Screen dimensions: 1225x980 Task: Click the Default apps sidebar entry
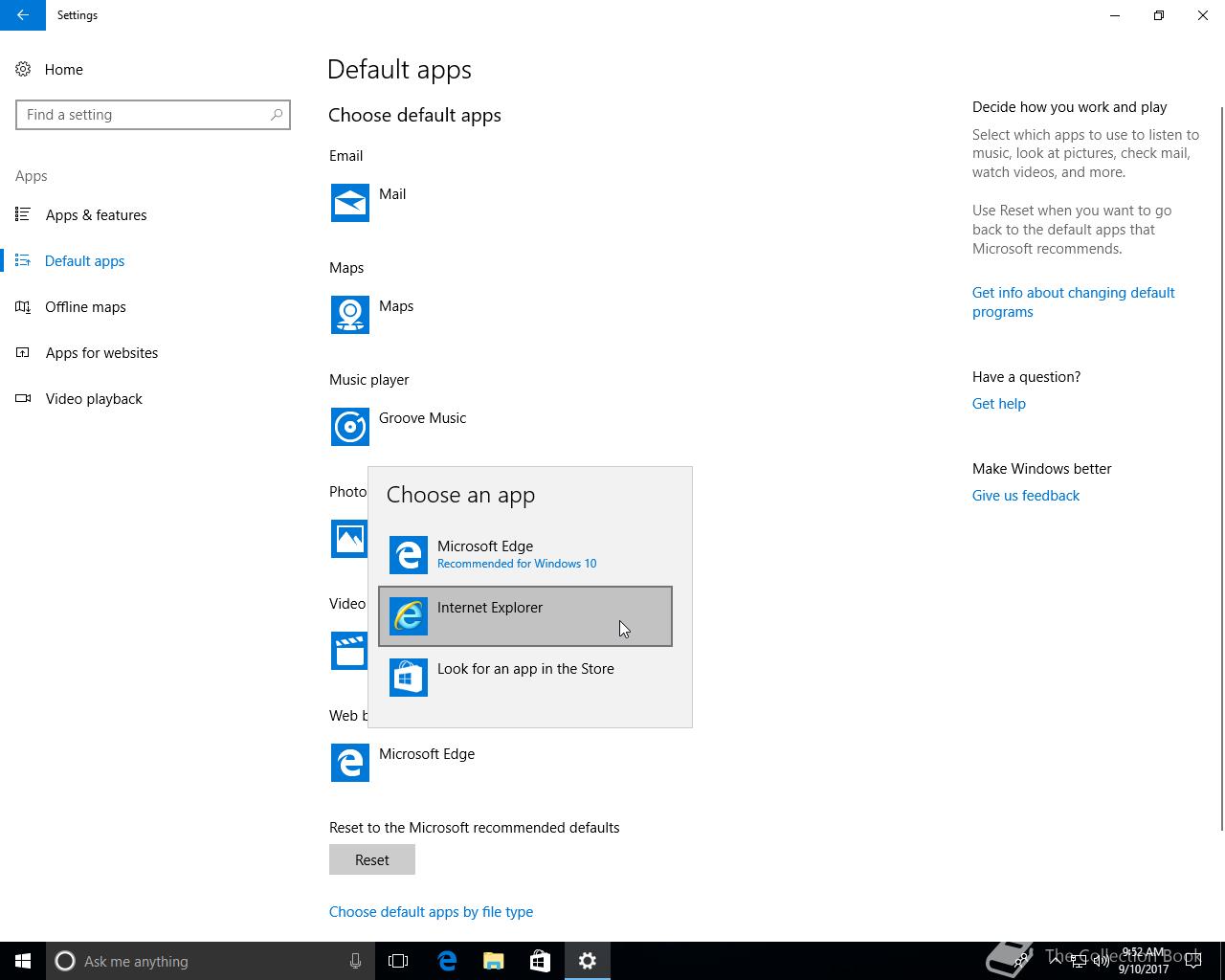(x=153, y=261)
